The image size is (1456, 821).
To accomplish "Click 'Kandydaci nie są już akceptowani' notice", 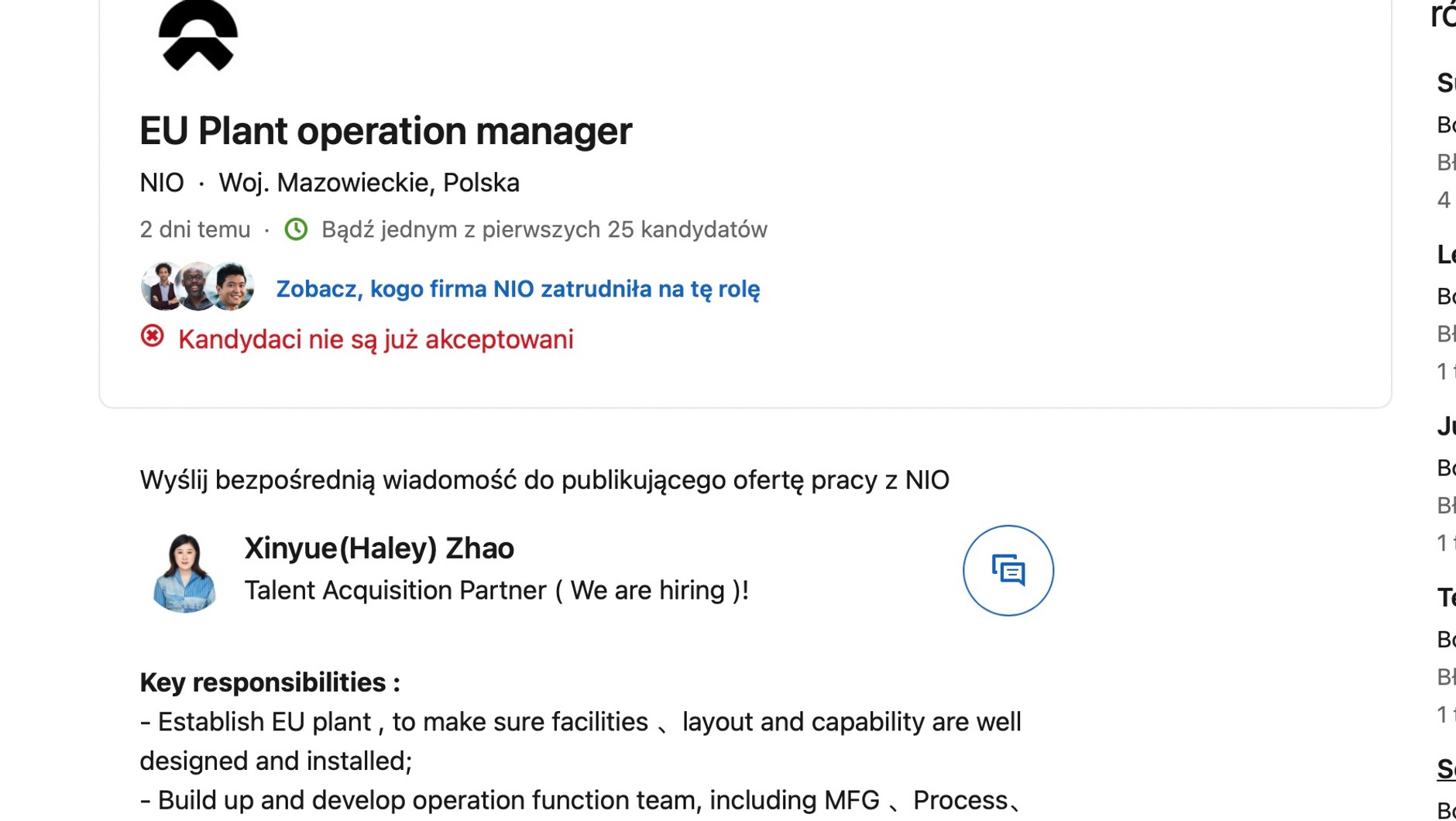I will point(376,339).
